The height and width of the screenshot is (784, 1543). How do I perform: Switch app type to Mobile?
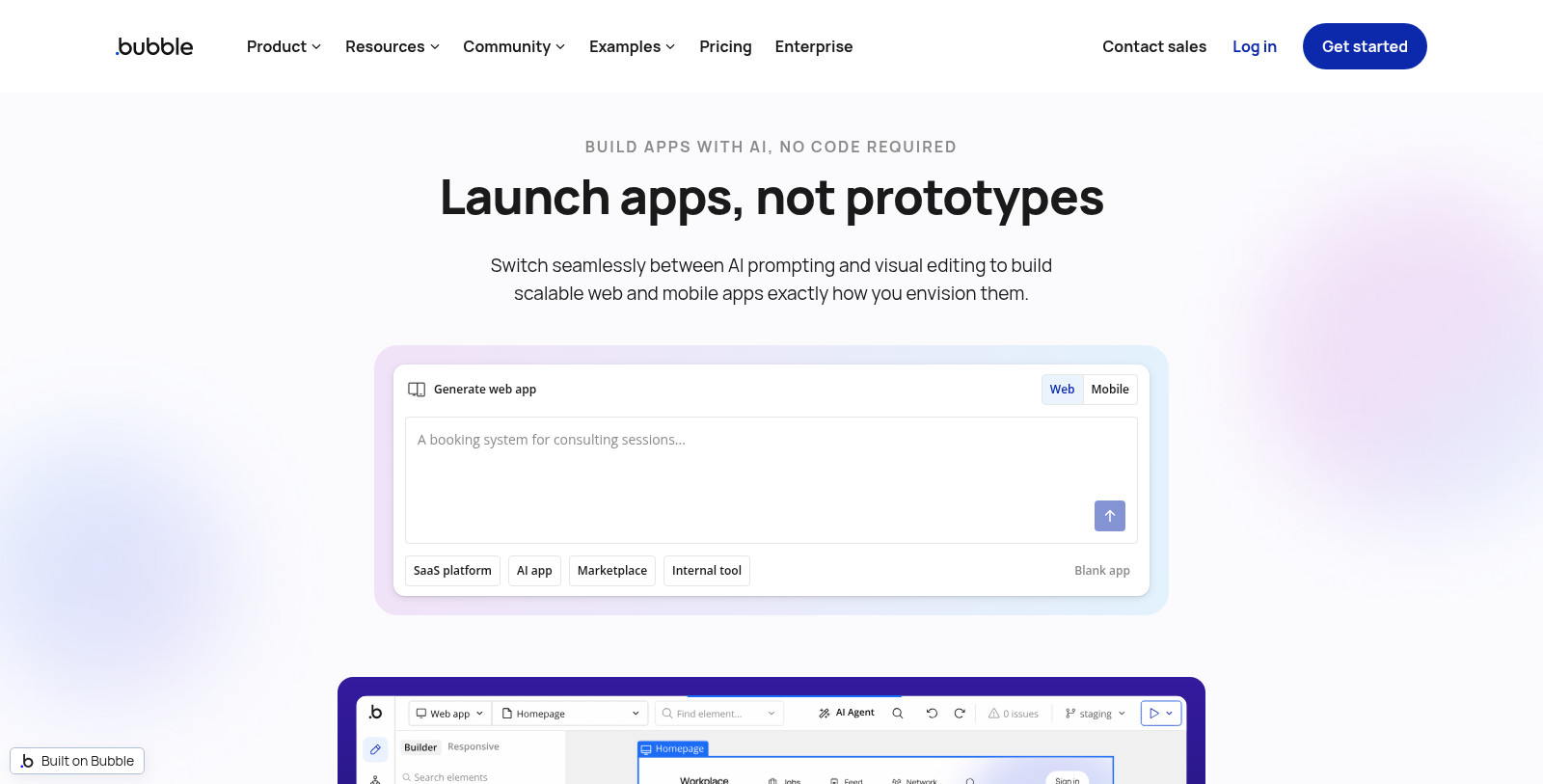point(1110,390)
